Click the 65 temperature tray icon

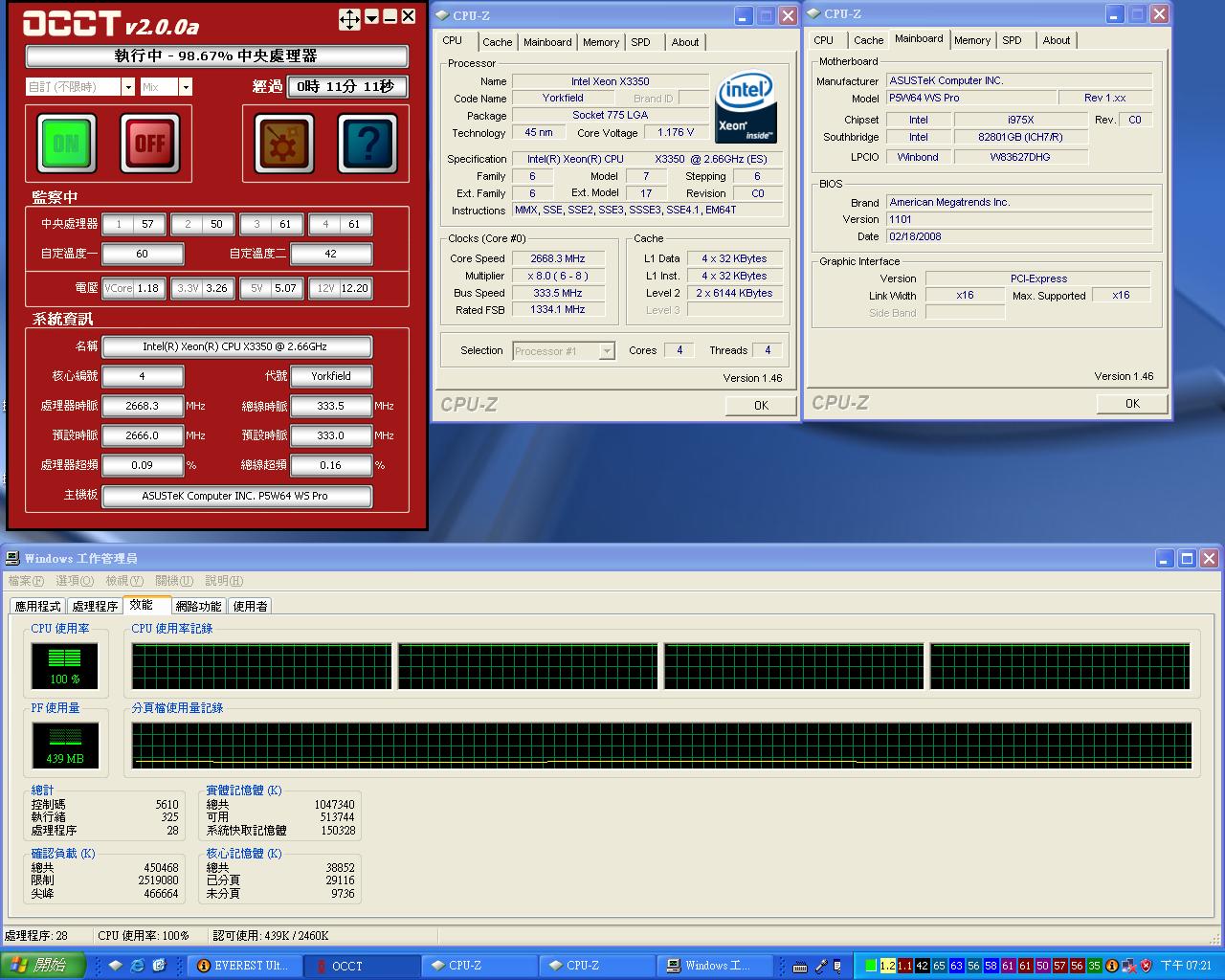pyautogui.click(x=939, y=966)
